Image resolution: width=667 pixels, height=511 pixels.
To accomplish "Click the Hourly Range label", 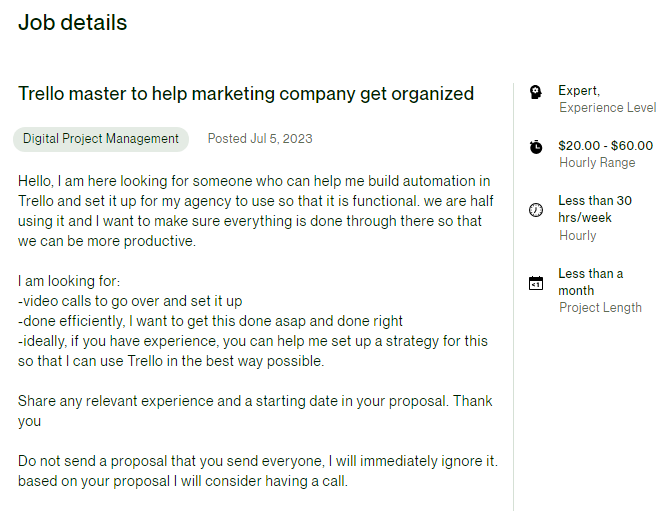I will point(597,163).
